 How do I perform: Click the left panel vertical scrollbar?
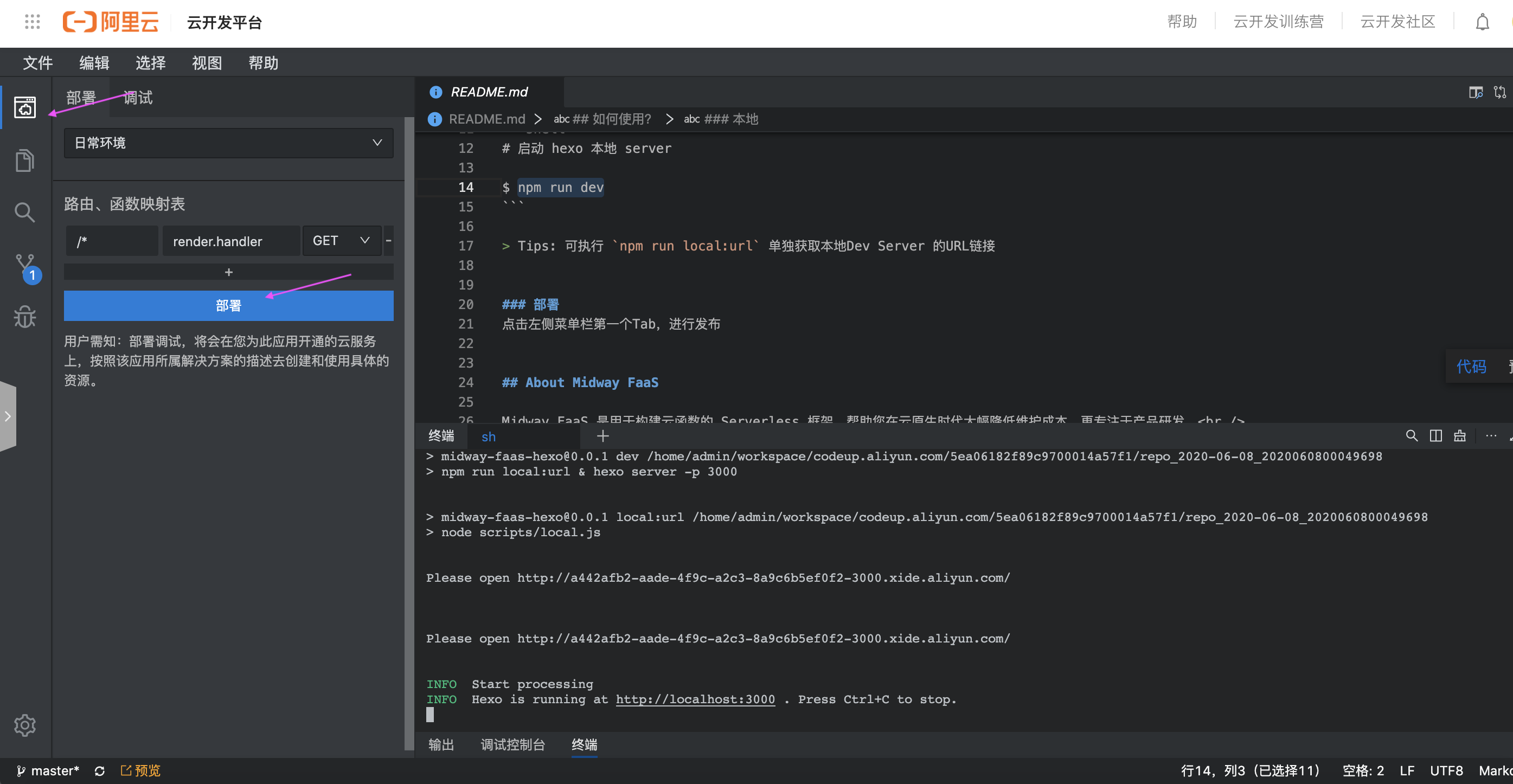tap(409, 433)
